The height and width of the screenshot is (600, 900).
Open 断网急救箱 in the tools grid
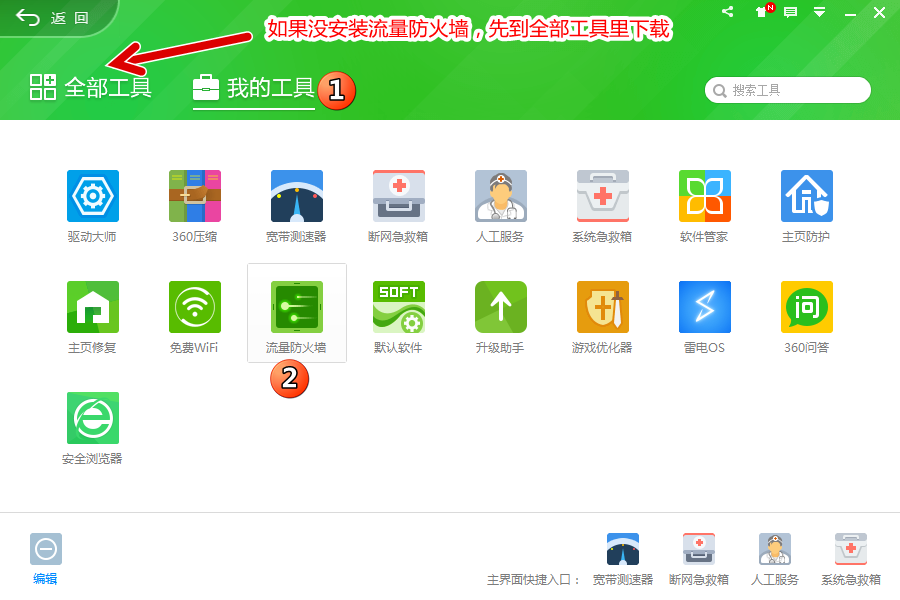pyautogui.click(x=399, y=196)
